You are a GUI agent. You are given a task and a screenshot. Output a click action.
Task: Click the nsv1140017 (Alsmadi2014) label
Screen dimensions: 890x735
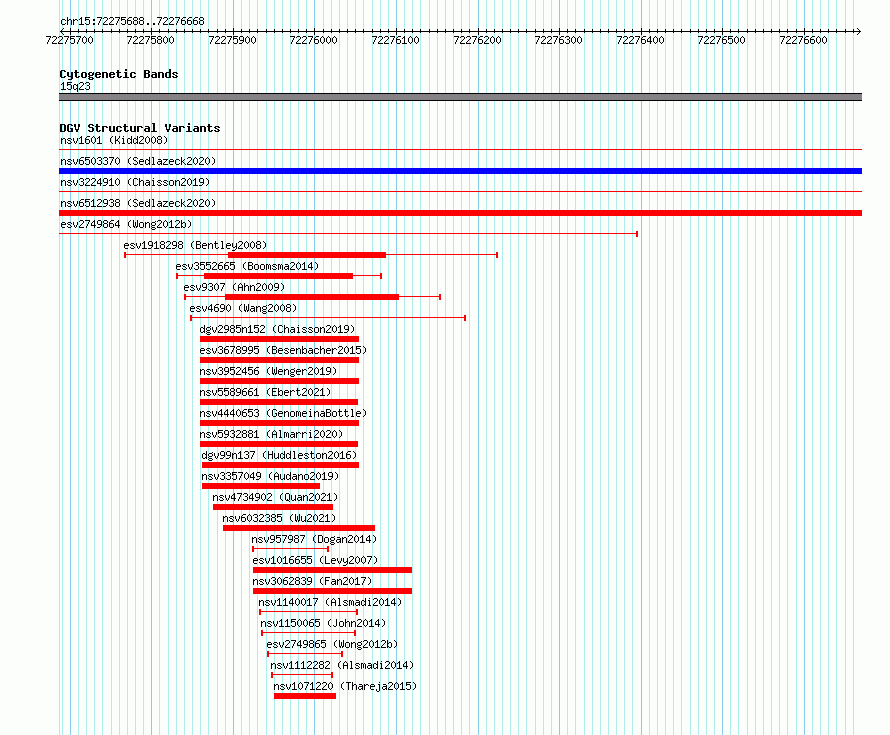(330, 602)
